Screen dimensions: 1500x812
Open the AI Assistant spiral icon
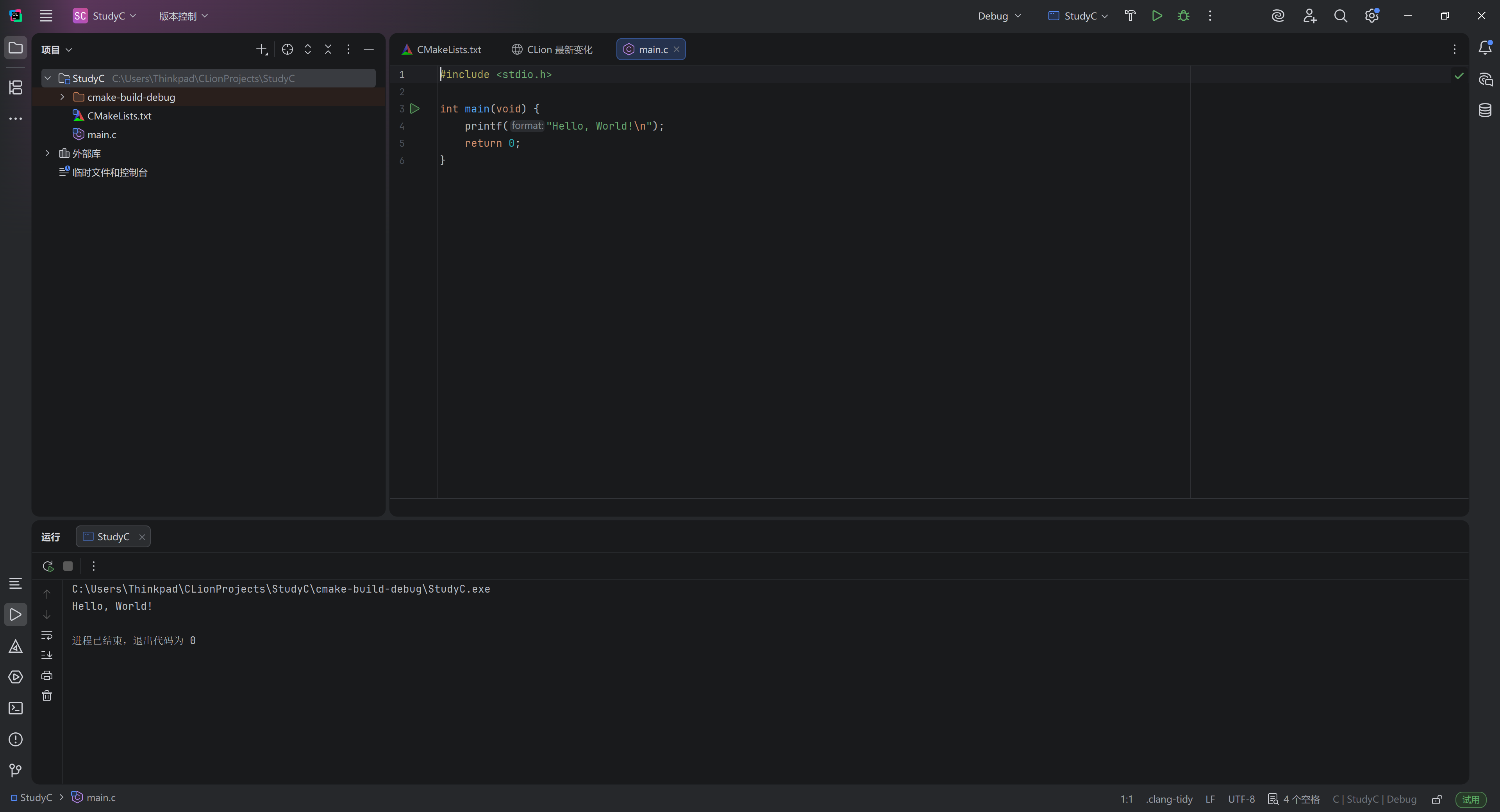coord(1278,16)
